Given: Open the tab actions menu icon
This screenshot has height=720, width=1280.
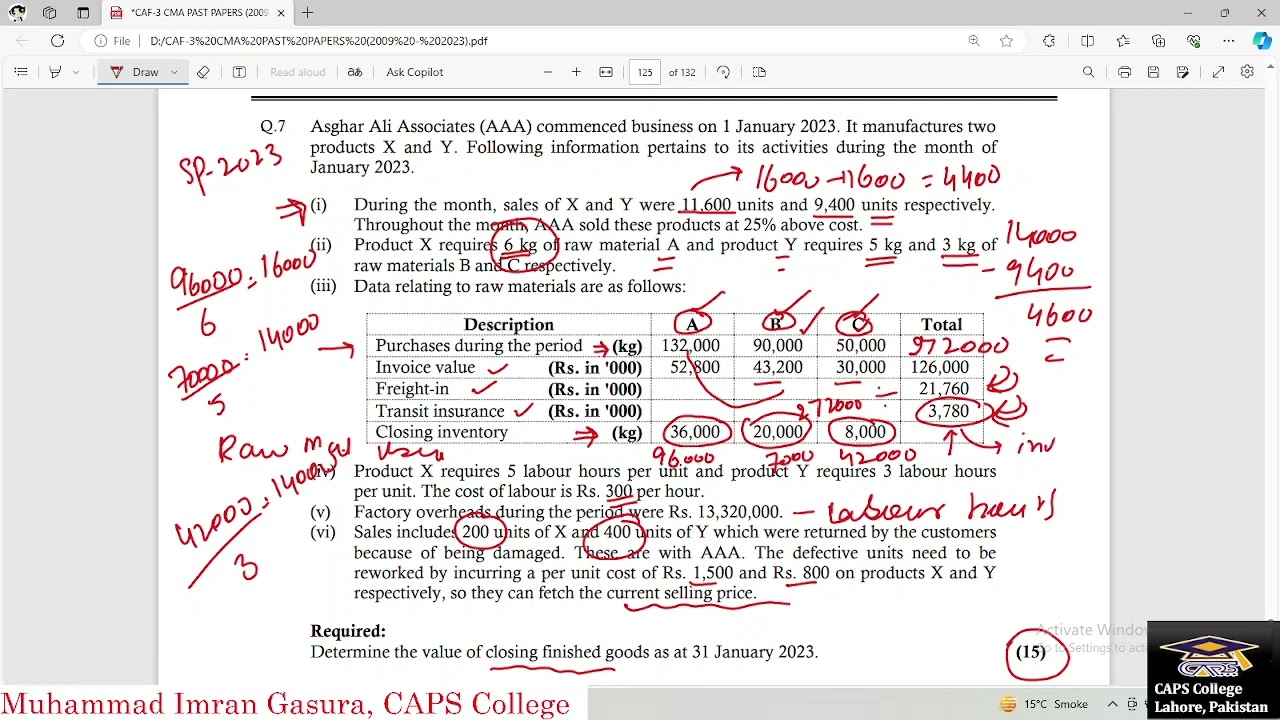Looking at the screenshot, I should [x=83, y=13].
